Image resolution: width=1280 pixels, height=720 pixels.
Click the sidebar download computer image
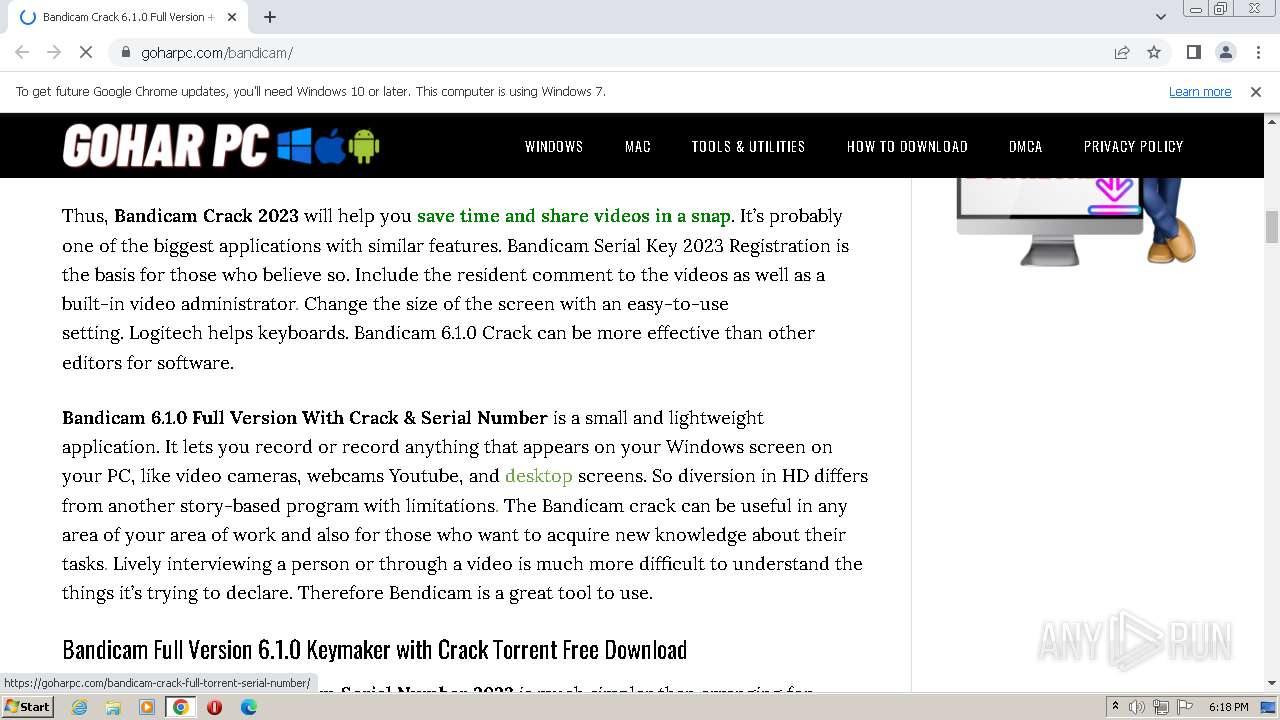click(1077, 221)
